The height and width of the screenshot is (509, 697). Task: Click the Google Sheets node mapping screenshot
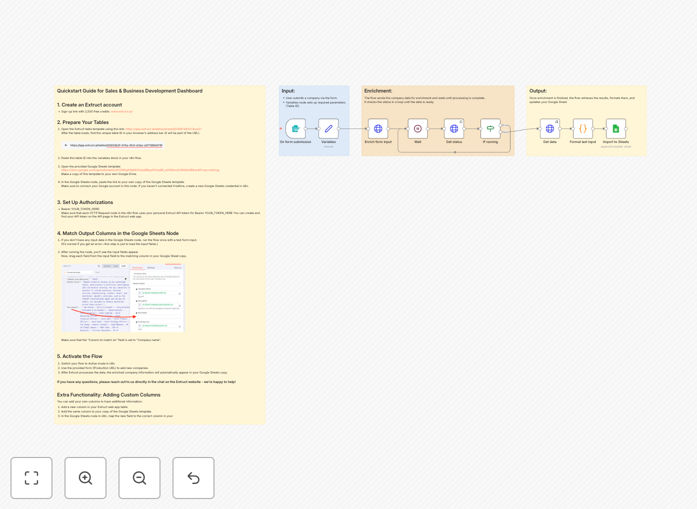click(123, 298)
